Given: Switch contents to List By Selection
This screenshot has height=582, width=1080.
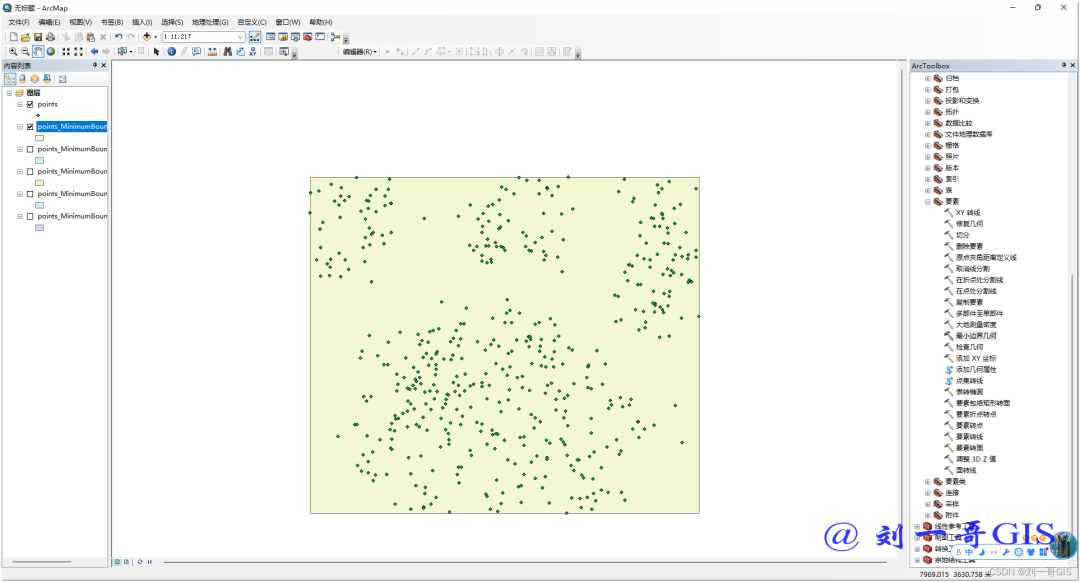Looking at the screenshot, I should coord(47,79).
